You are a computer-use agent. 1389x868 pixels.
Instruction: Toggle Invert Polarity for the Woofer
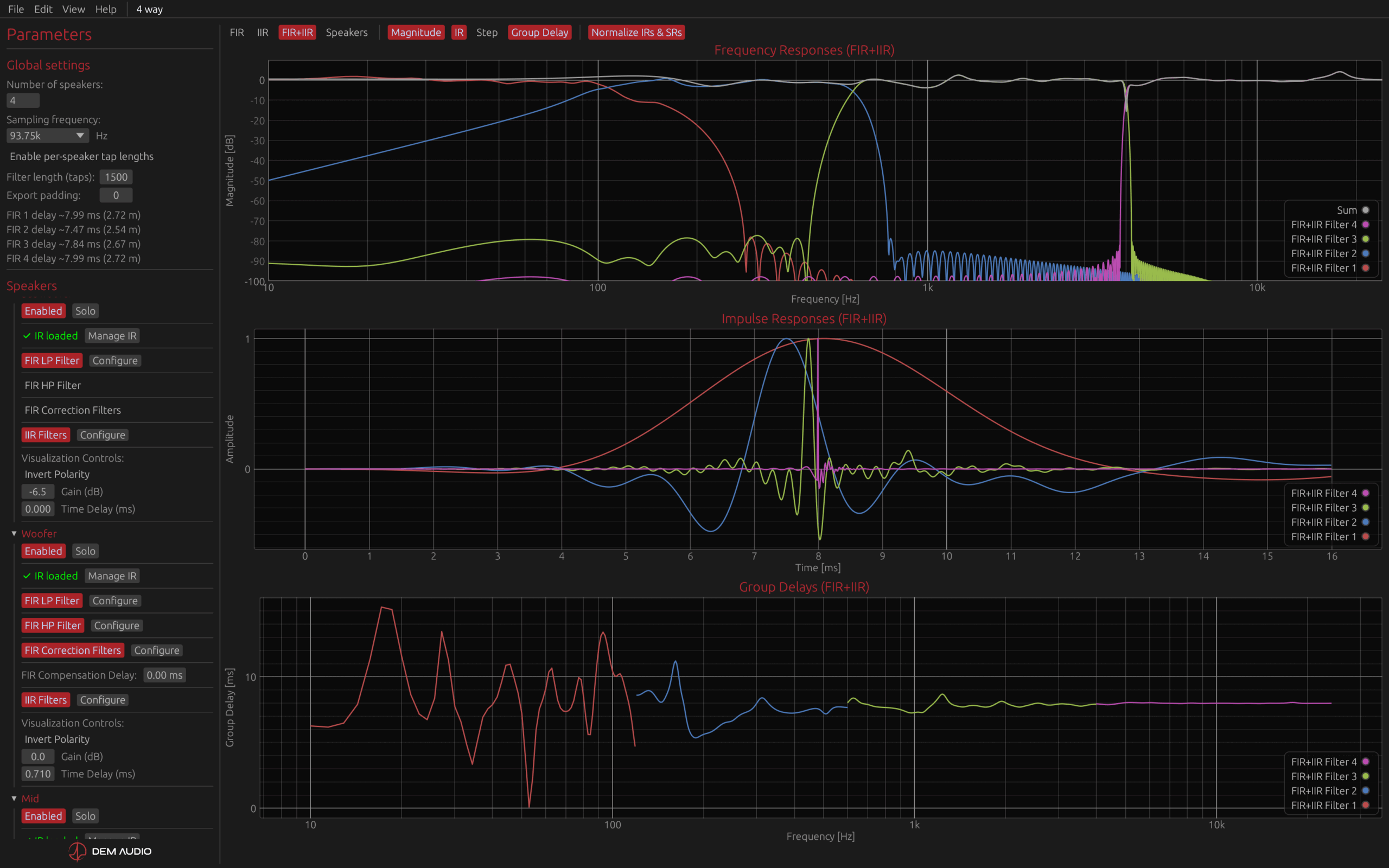(x=57, y=739)
